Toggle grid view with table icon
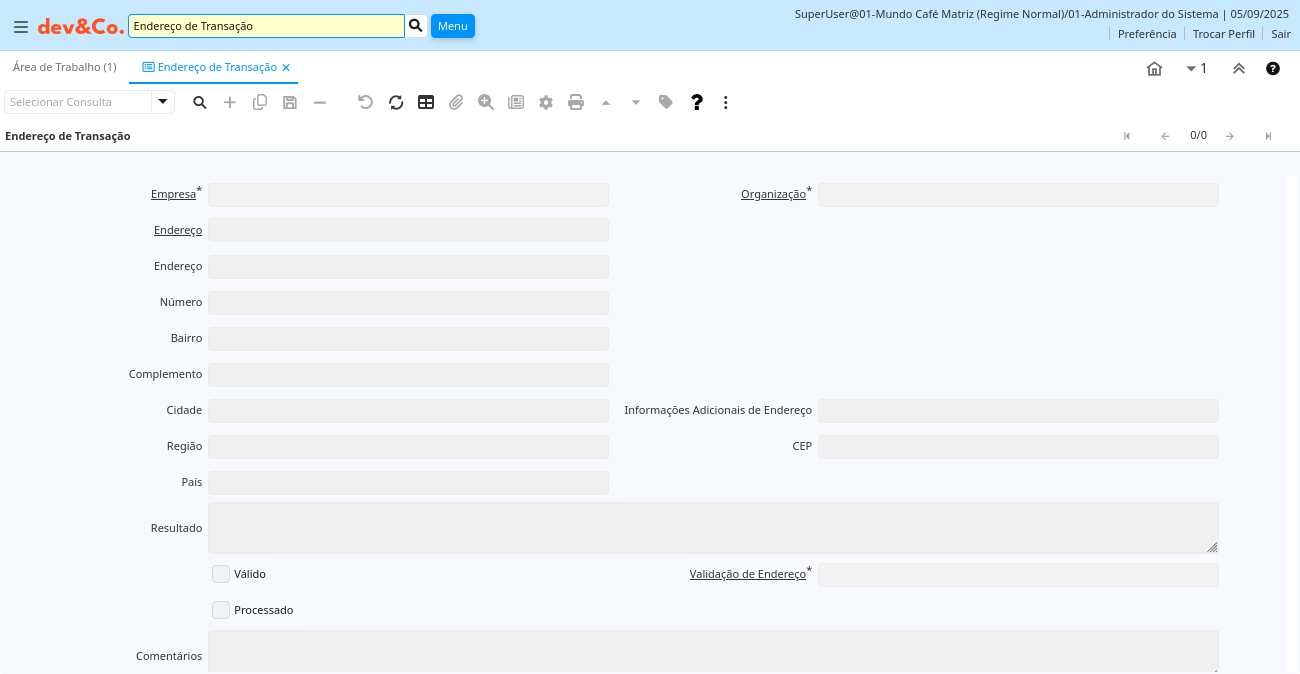Screen dimensions: 1300x674 (x=426, y=102)
